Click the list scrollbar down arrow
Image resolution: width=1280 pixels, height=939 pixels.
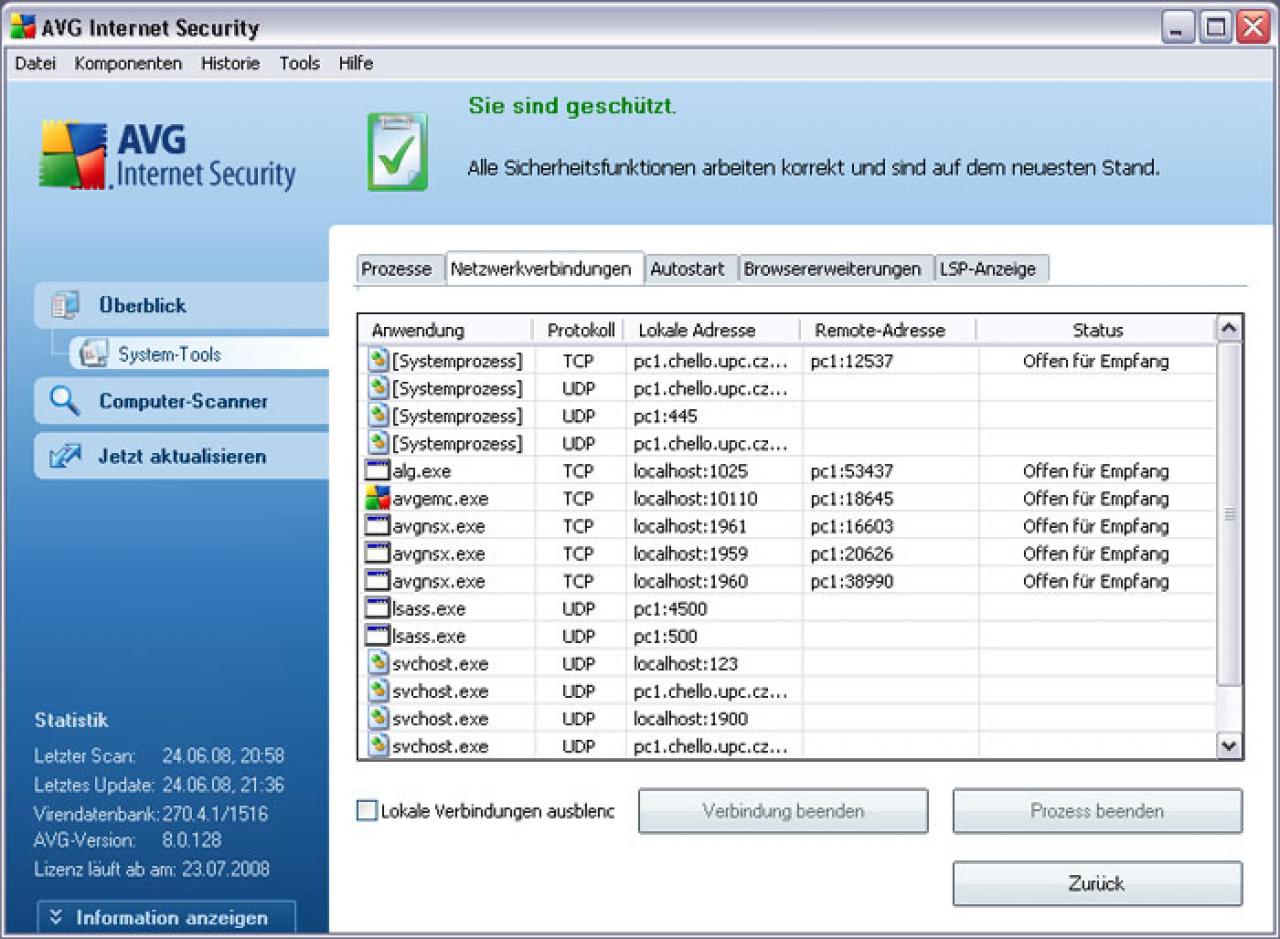click(1230, 745)
